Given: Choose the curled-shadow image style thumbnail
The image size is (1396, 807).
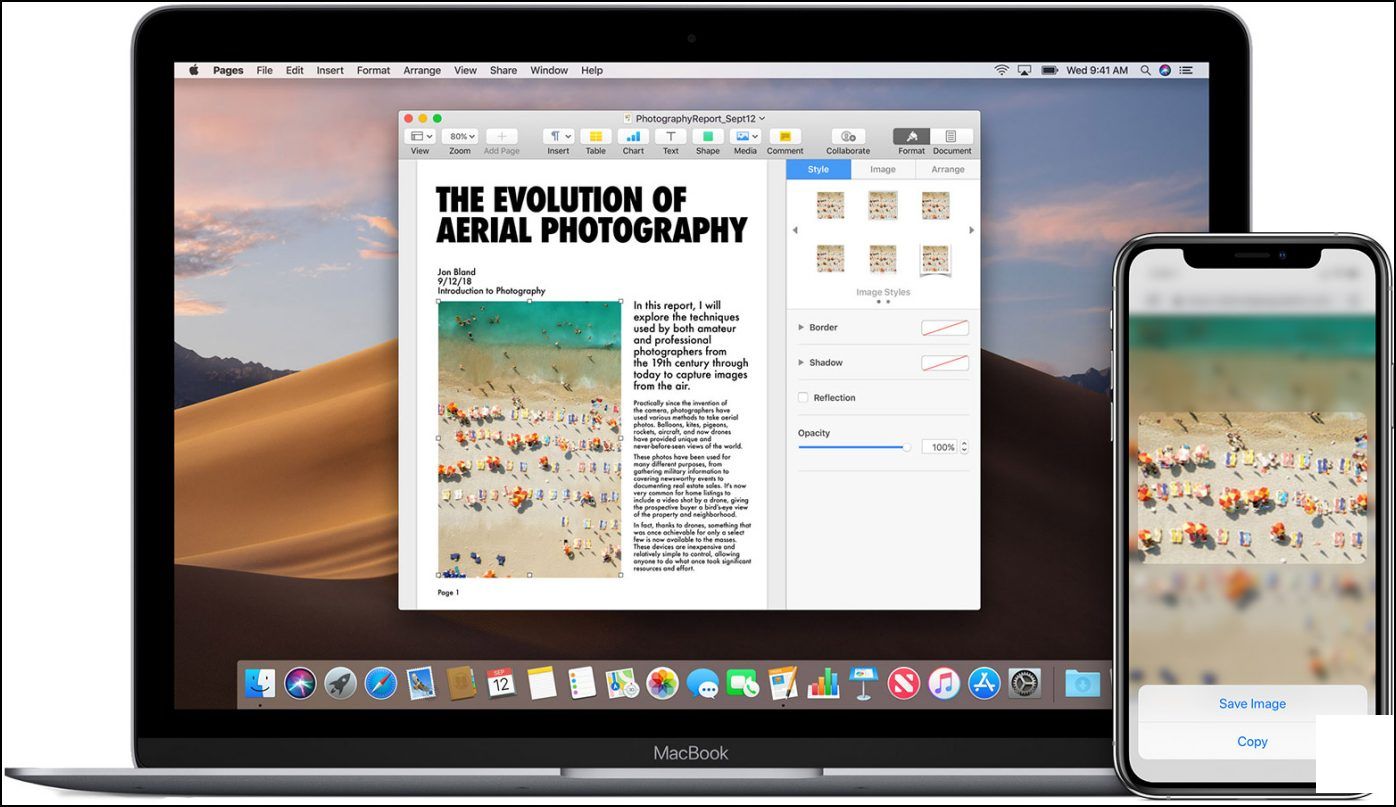Looking at the screenshot, I should (935, 260).
